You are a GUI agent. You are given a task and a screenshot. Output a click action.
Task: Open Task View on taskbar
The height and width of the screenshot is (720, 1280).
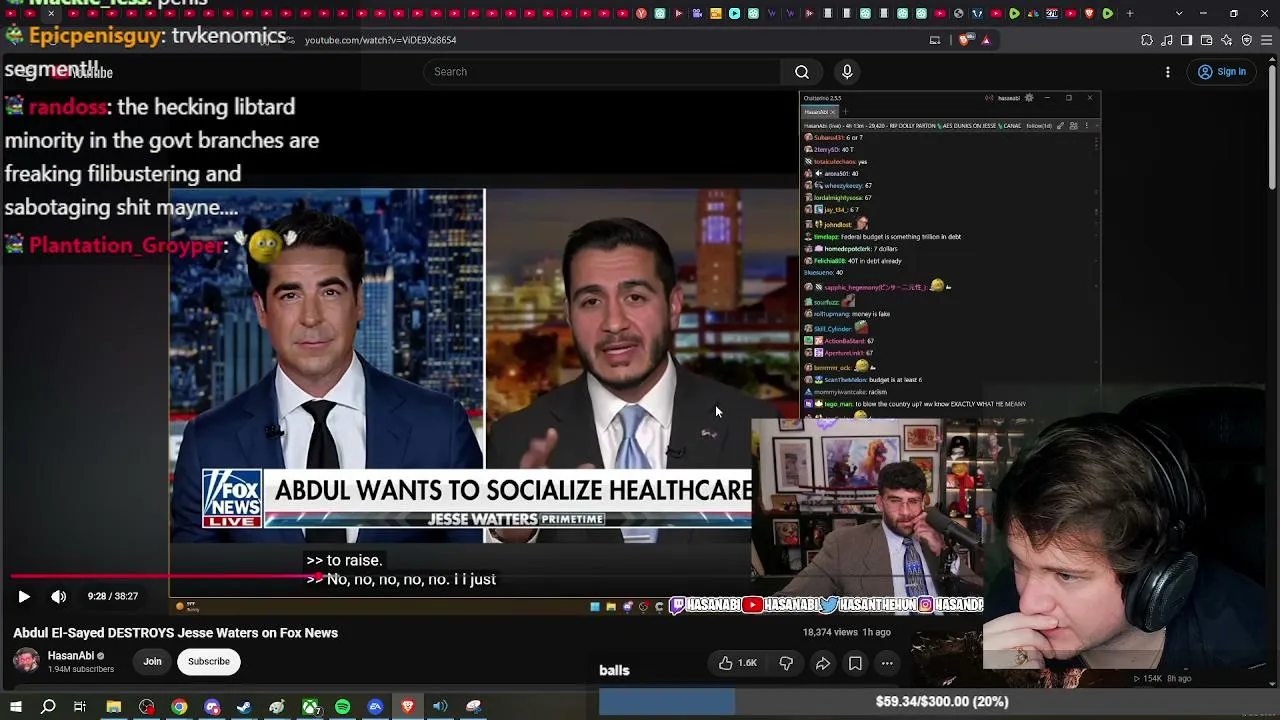pos(80,707)
